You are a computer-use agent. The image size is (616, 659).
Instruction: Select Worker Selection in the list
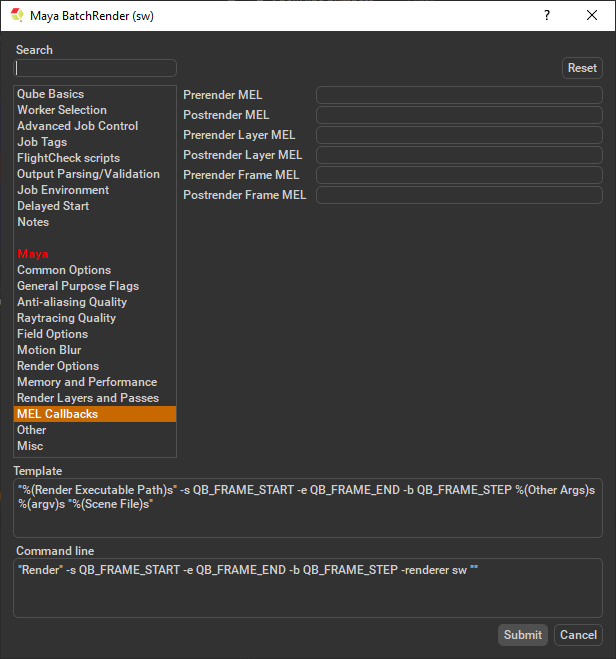62,110
